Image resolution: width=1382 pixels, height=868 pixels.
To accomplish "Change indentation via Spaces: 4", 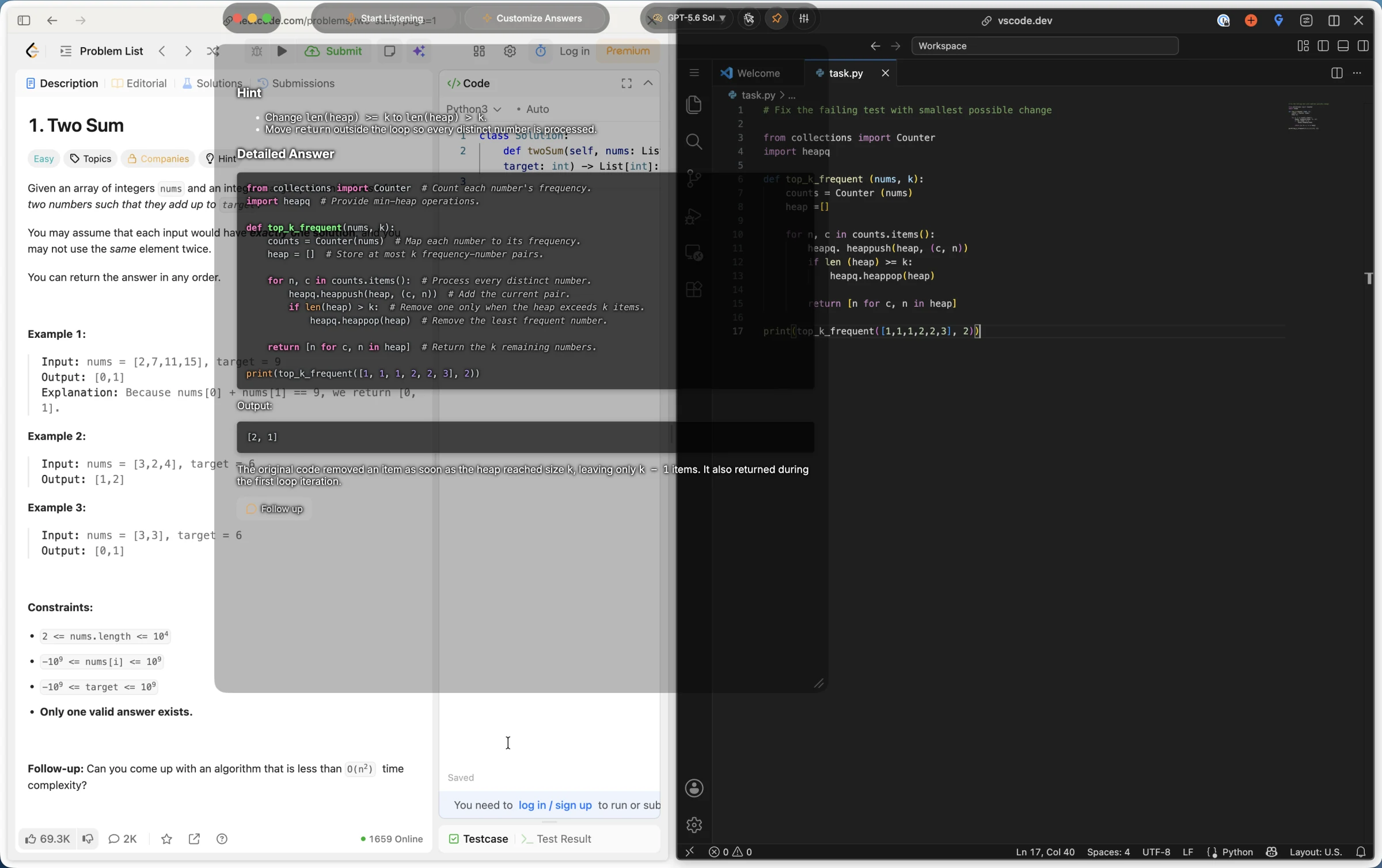I will click(1108, 852).
